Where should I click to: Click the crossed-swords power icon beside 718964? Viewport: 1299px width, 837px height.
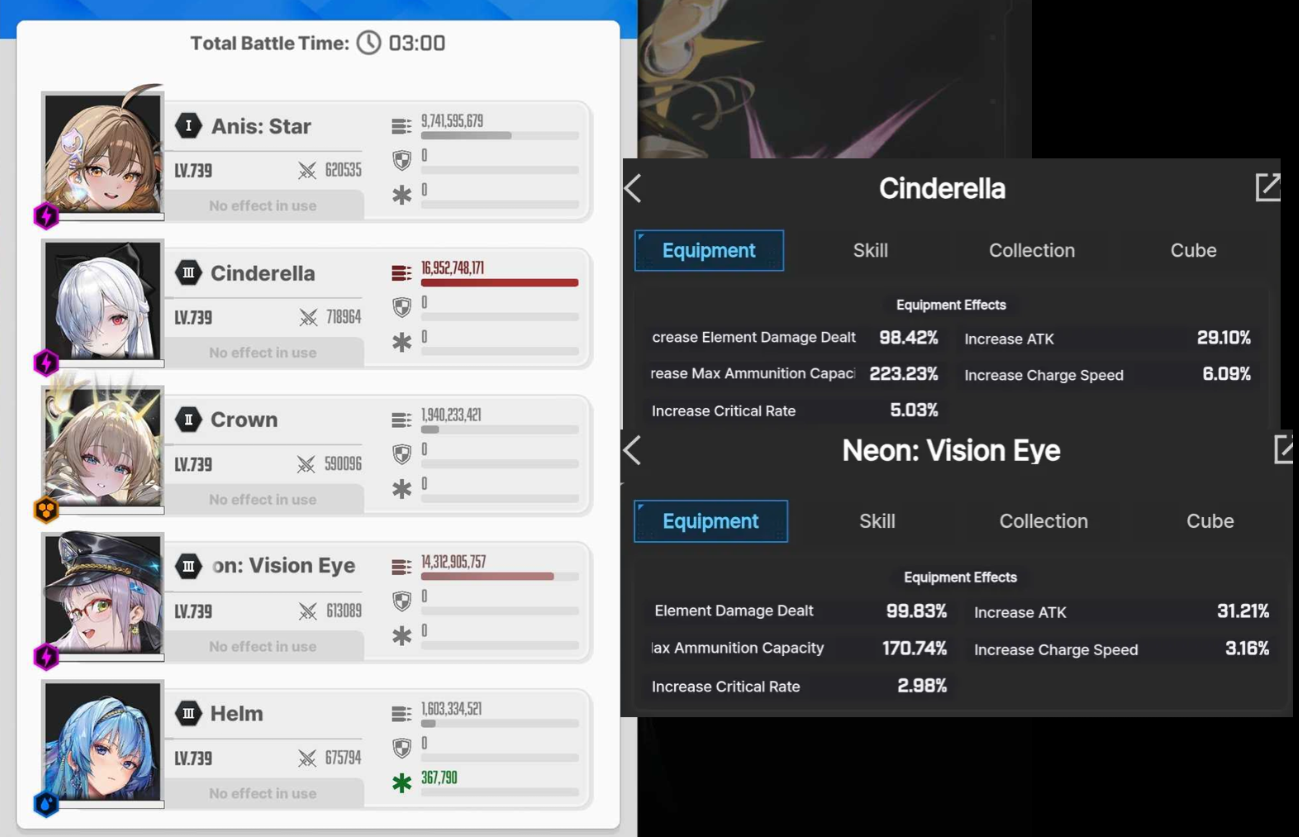[307, 318]
